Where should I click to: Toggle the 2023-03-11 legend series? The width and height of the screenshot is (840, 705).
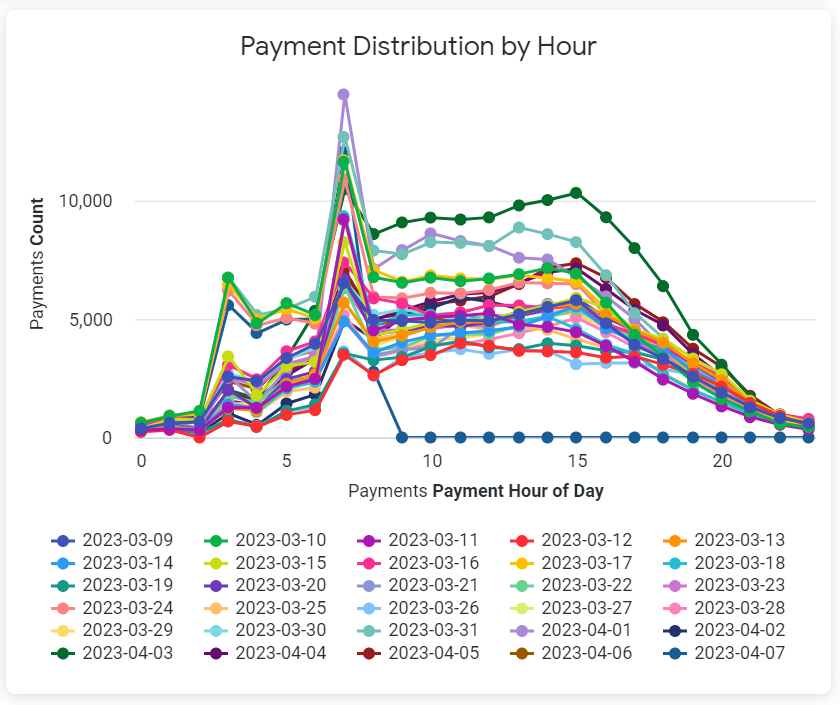418,540
